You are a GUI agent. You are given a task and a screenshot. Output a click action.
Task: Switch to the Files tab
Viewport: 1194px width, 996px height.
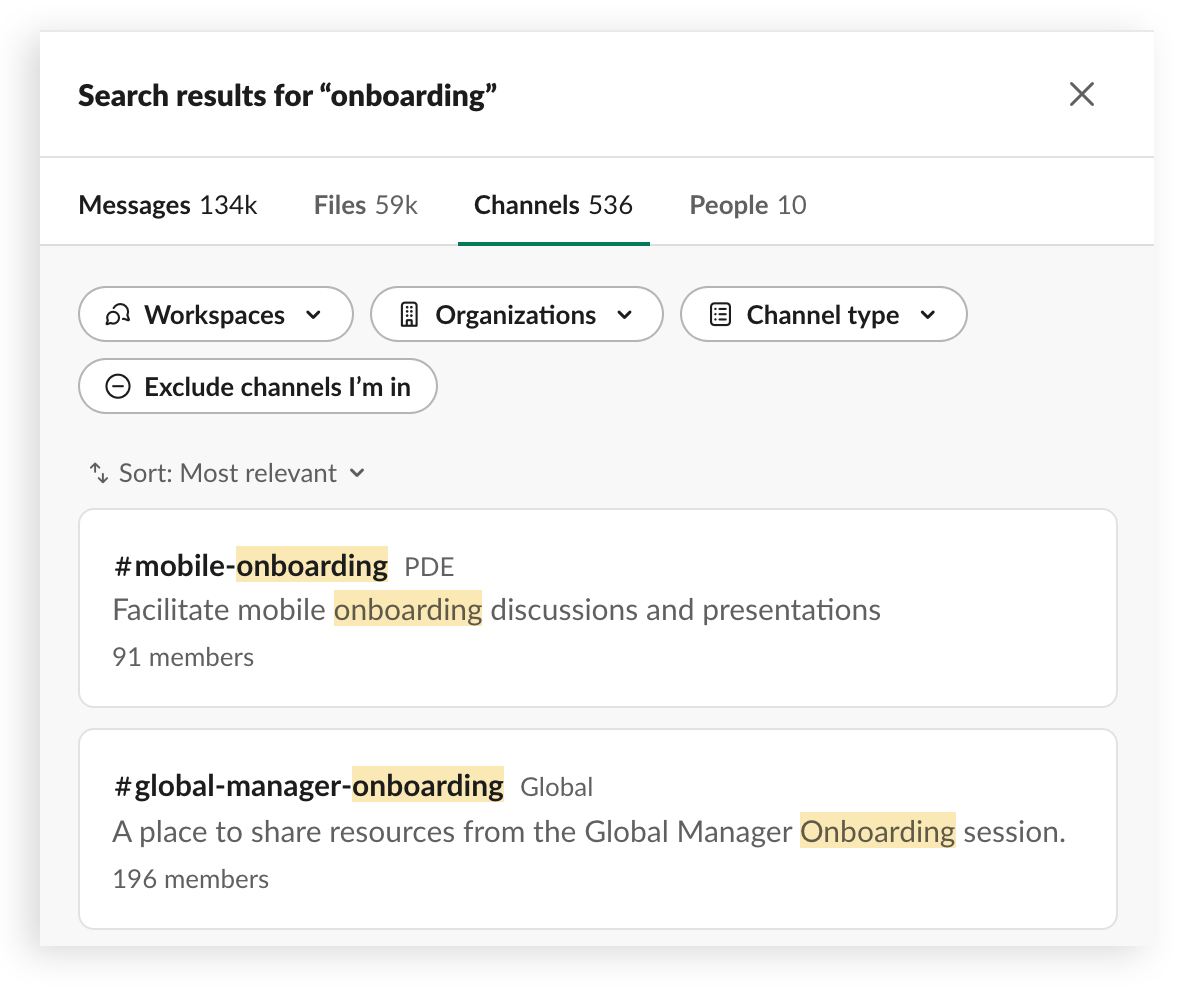click(x=364, y=204)
